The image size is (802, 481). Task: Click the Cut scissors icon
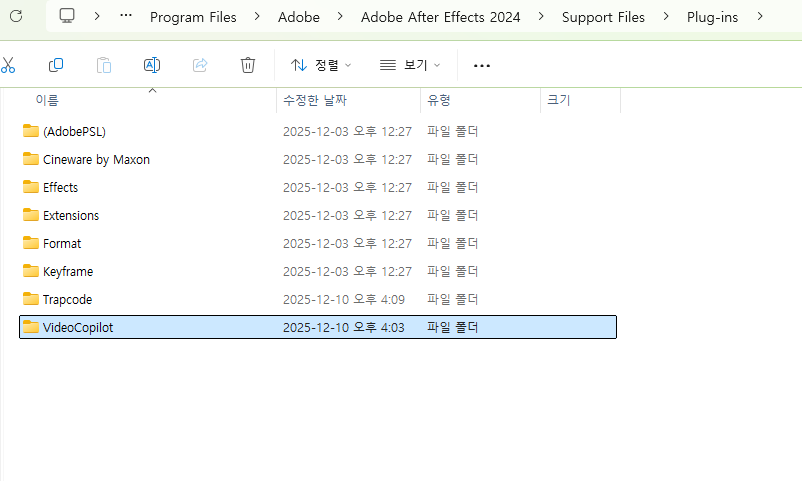click(8, 65)
